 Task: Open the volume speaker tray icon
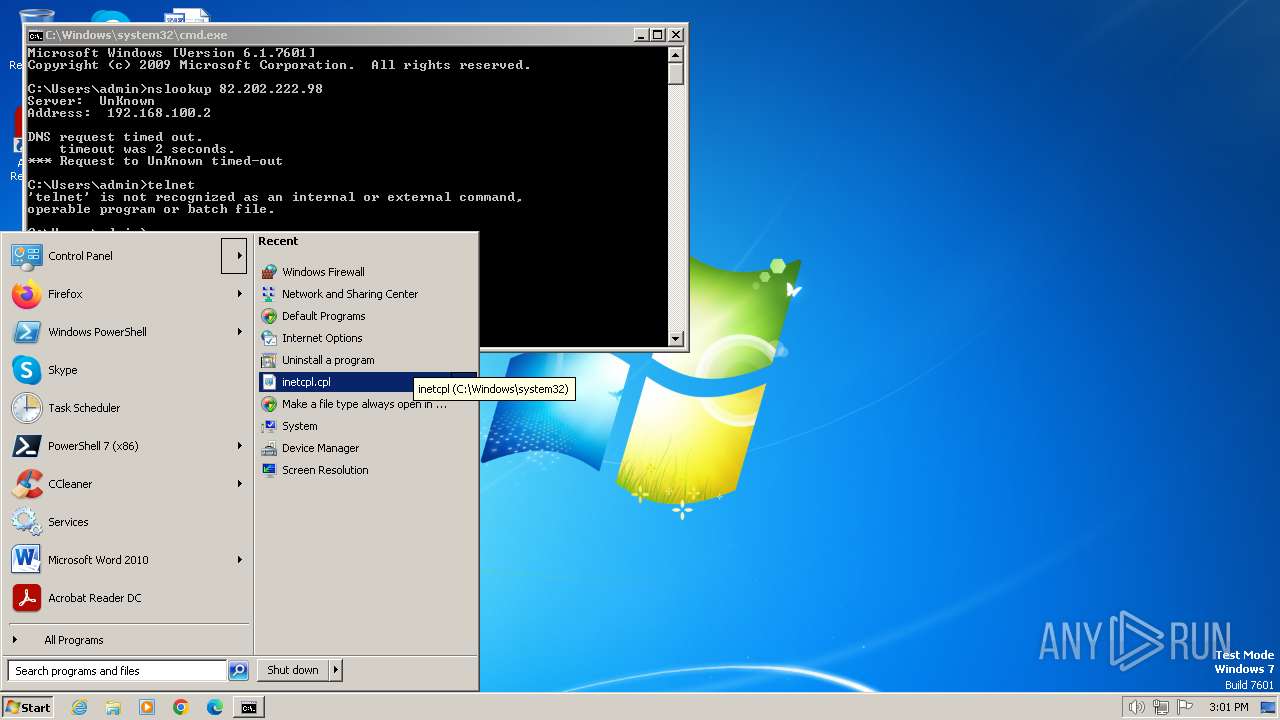1136,707
